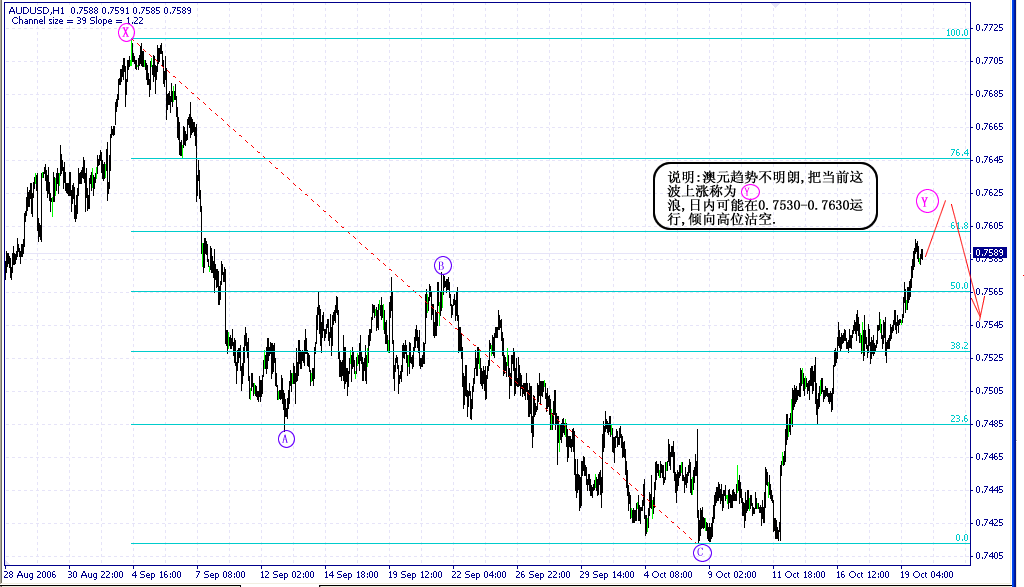
Task: Click the Fibonacci 0.0 level label
Action: coord(962,538)
